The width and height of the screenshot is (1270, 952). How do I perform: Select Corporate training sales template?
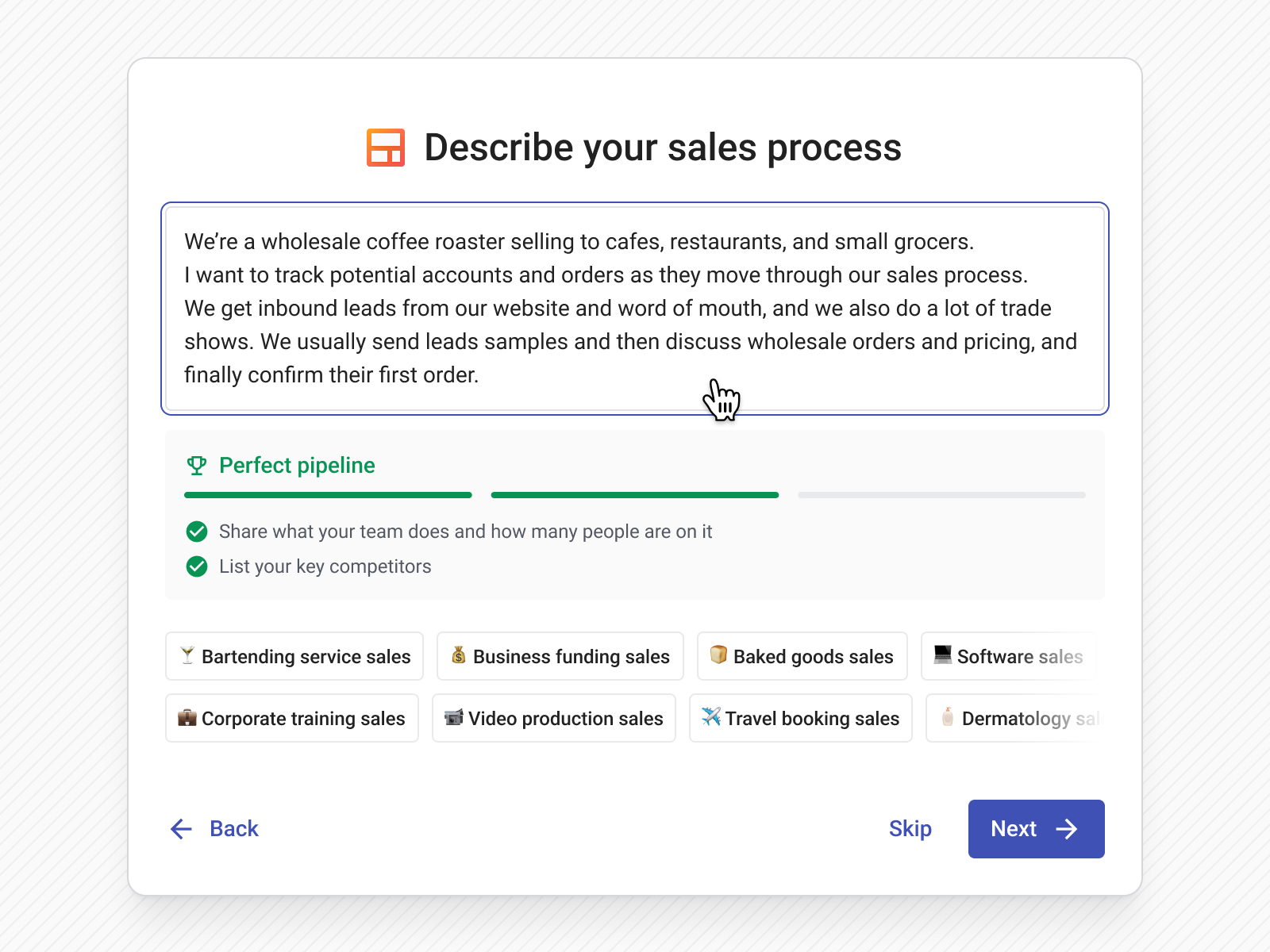(292, 719)
